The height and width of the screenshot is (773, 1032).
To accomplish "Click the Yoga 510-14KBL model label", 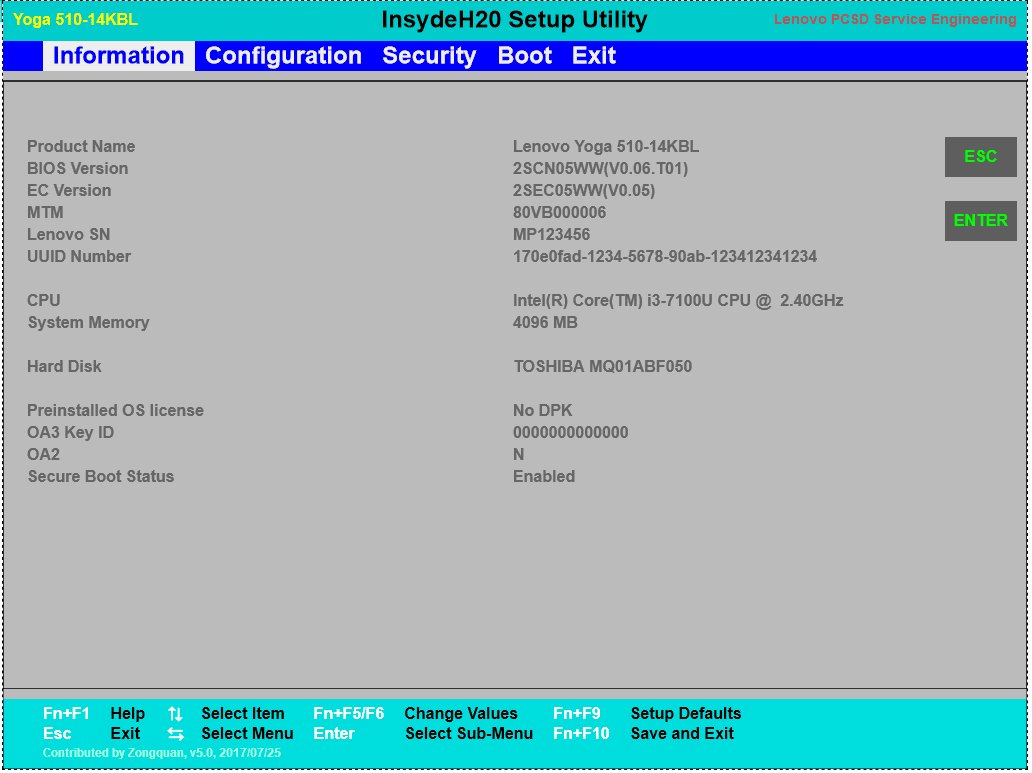I will click(x=75, y=20).
